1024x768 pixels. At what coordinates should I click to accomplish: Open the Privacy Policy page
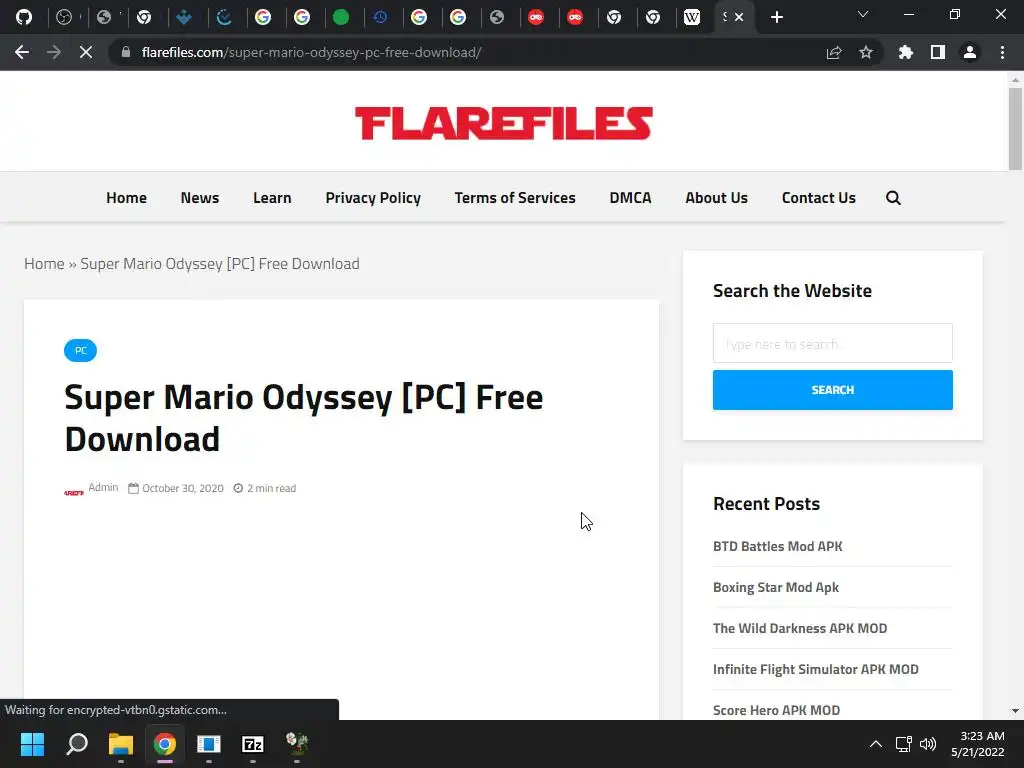tap(373, 198)
